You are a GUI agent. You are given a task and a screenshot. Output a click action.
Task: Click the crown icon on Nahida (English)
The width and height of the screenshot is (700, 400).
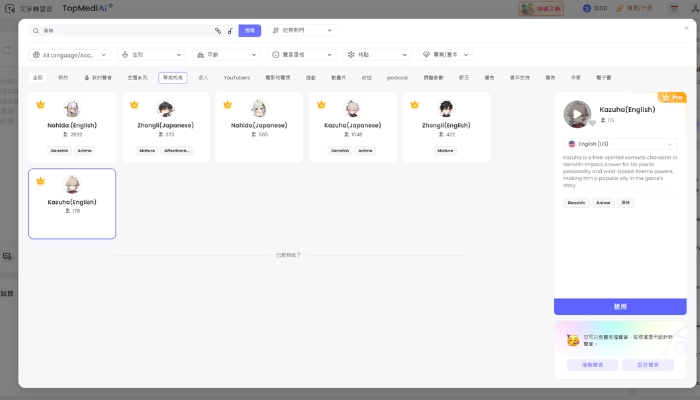(41, 104)
